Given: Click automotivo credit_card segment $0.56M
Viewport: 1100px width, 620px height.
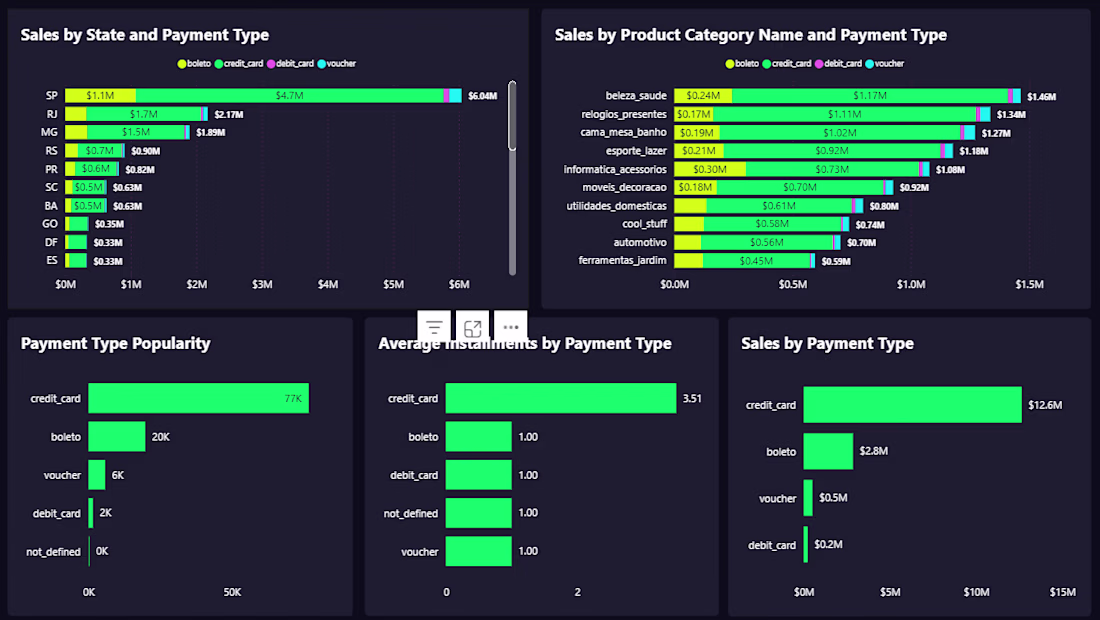Looking at the screenshot, I should (767, 242).
